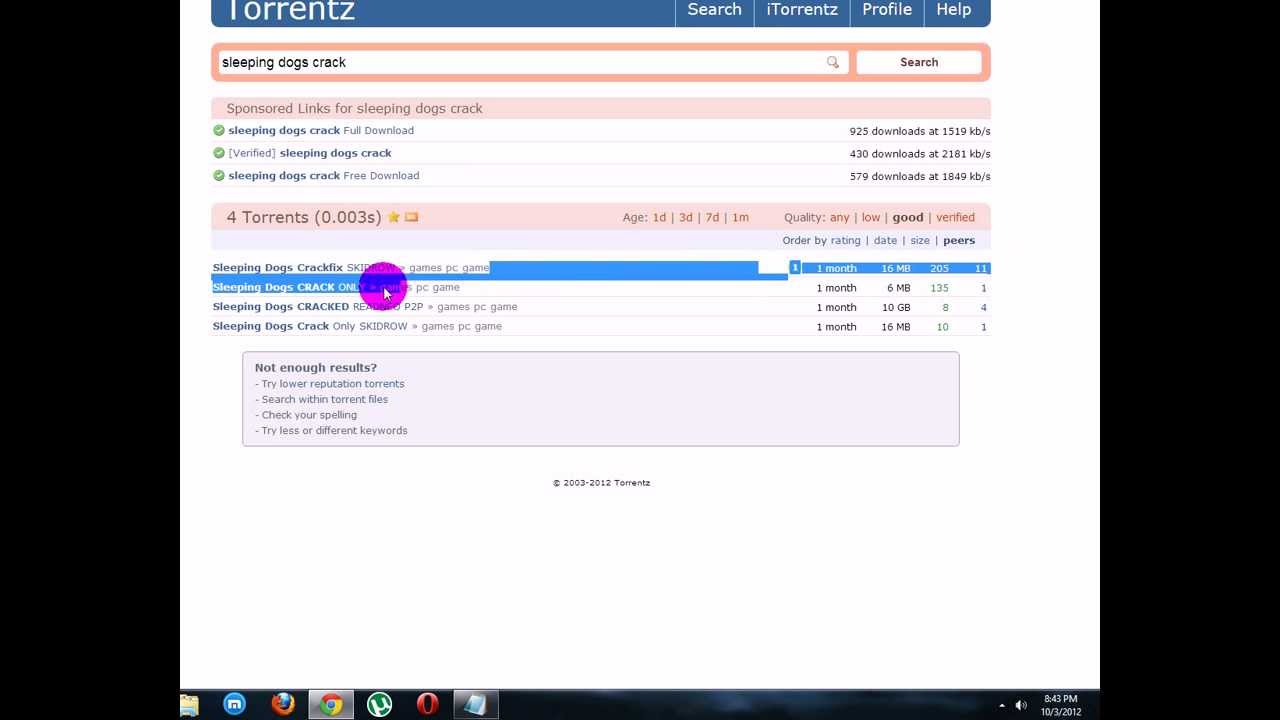This screenshot has width=1280, height=720.
Task: Click the yellow star bookmark icon
Action: (394, 217)
